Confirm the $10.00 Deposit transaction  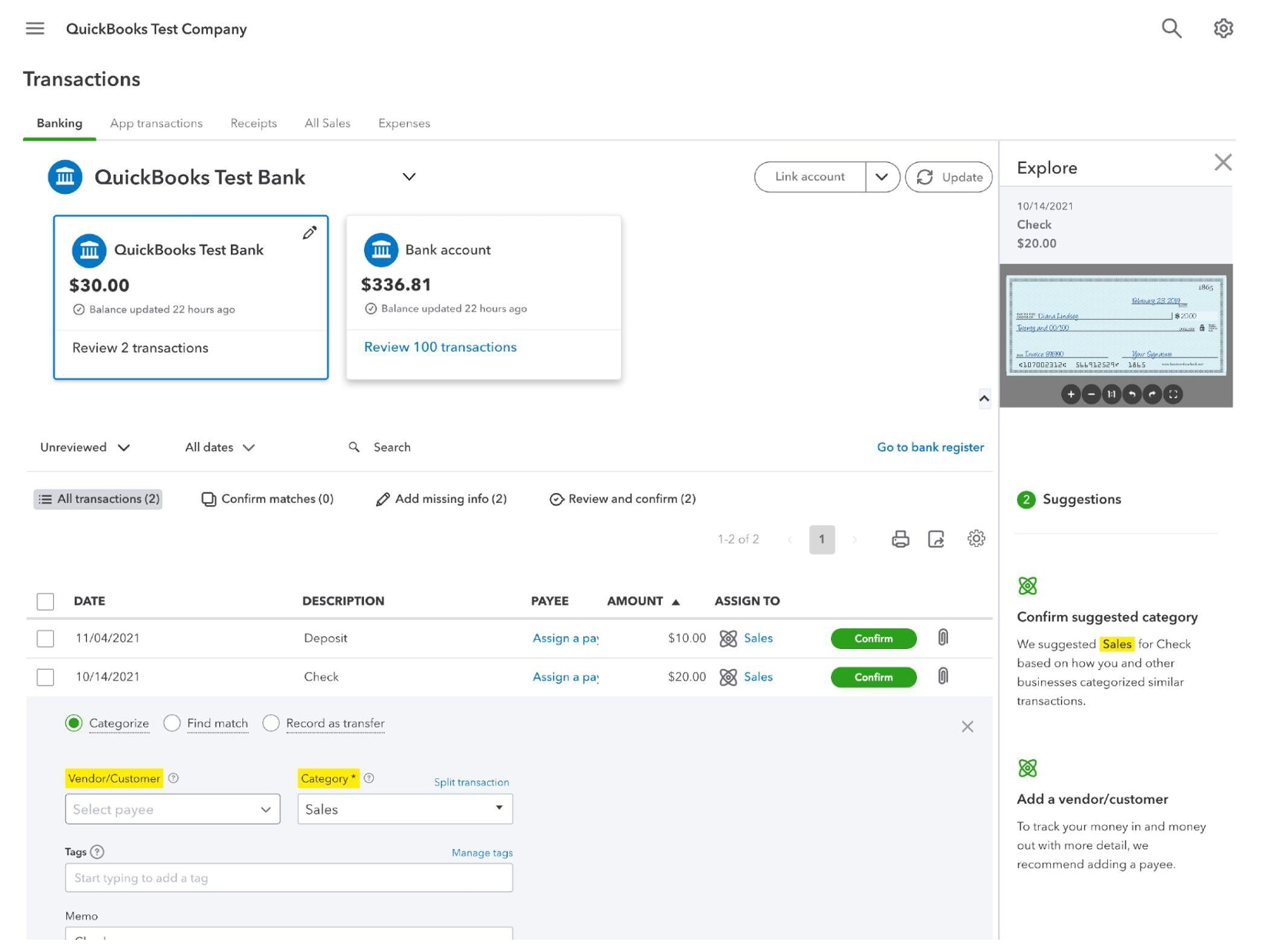point(873,638)
